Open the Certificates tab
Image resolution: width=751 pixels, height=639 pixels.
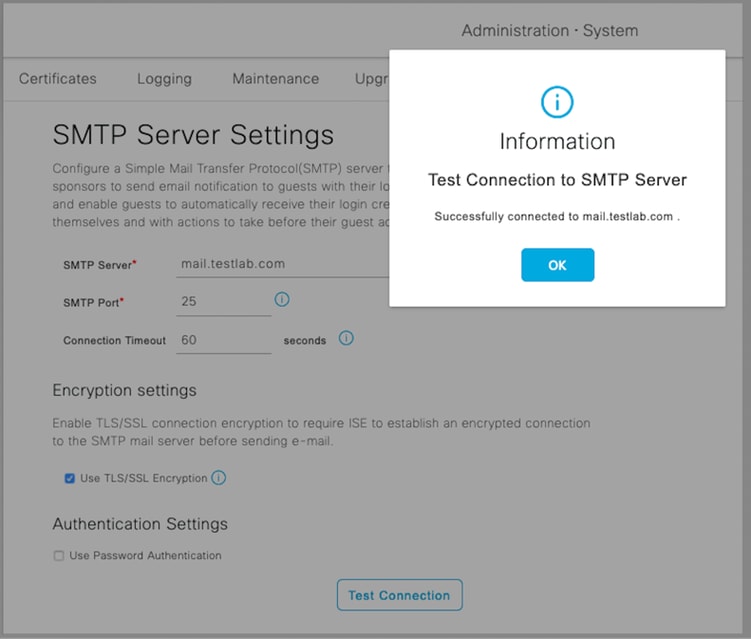[57, 79]
